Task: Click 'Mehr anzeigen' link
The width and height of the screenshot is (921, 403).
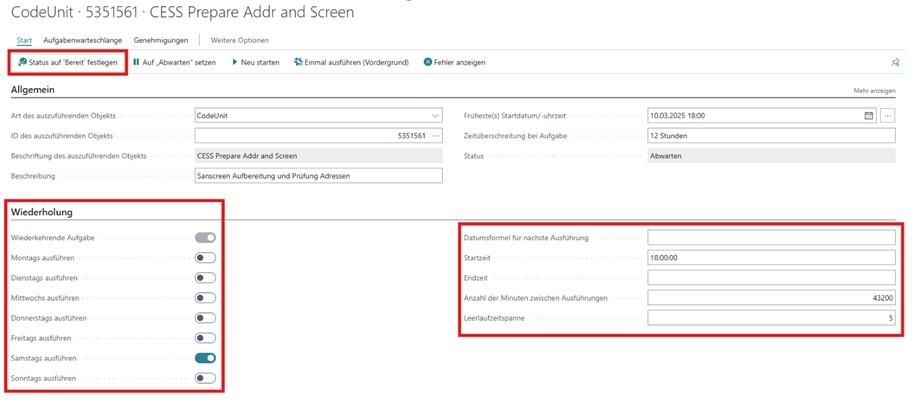Action: tap(875, 91)
